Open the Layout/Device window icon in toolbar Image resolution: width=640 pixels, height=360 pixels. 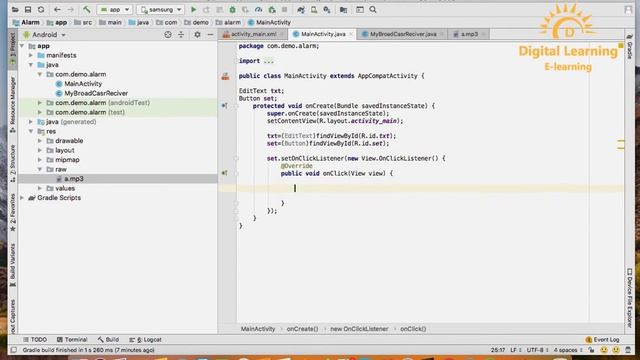360,9
